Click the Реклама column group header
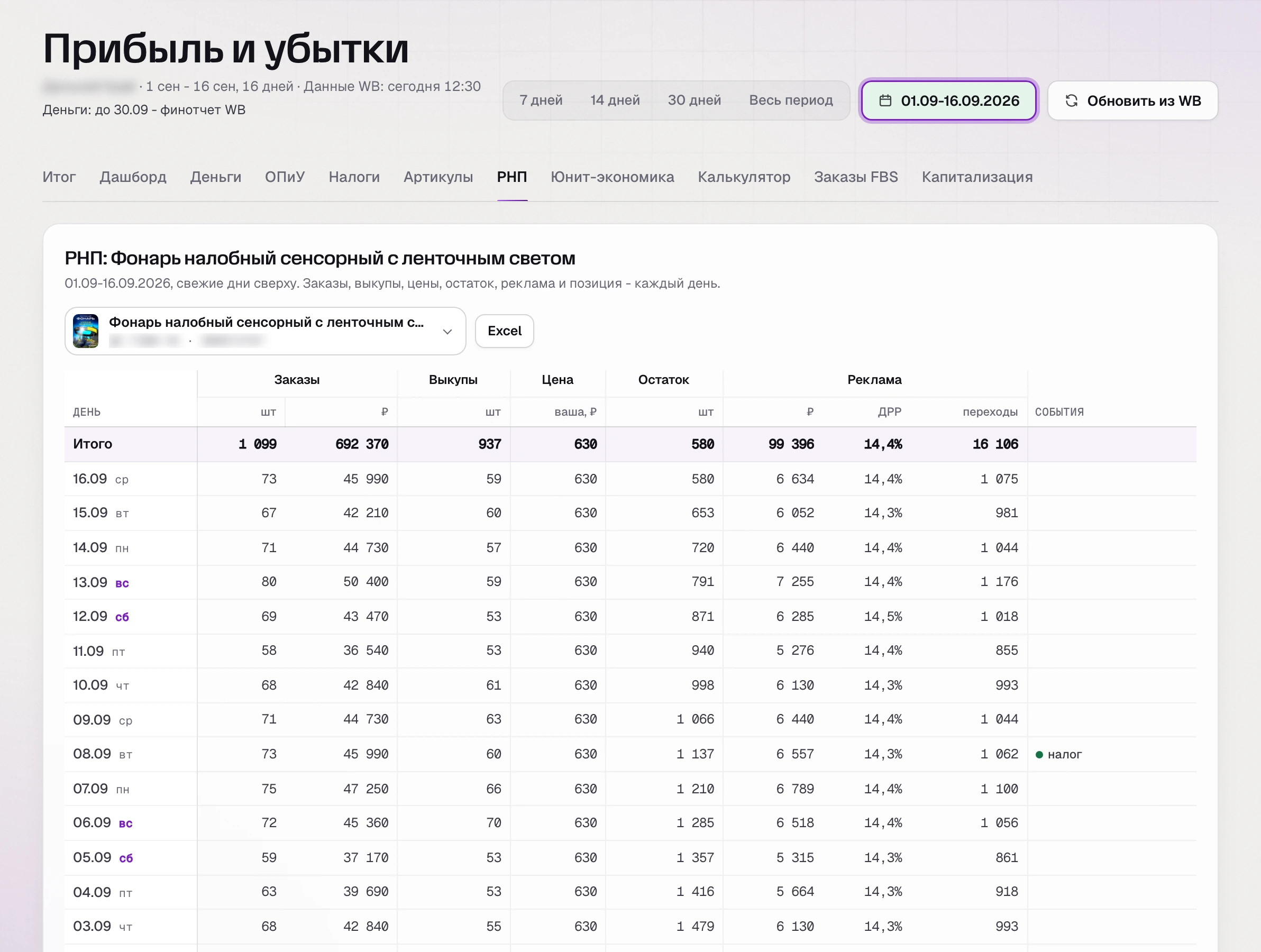 [x=874, y=380]
